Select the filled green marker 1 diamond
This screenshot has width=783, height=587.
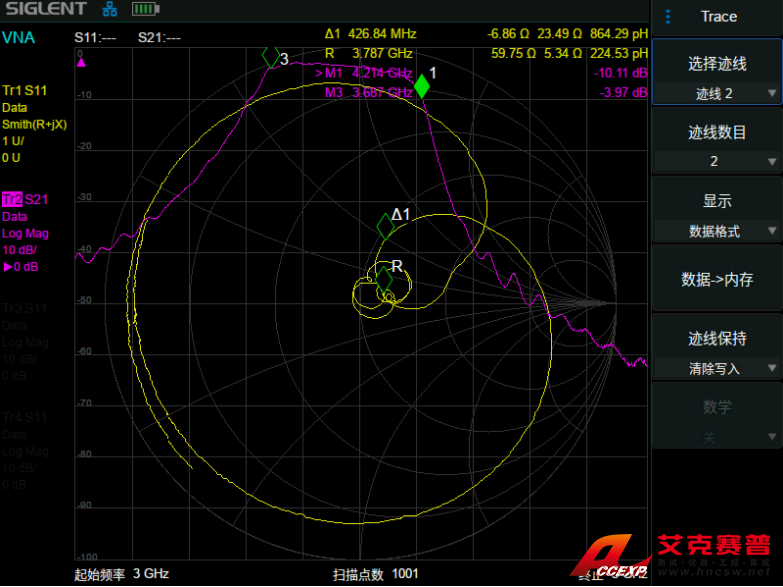pyautogui.click(x=422, y=86)
